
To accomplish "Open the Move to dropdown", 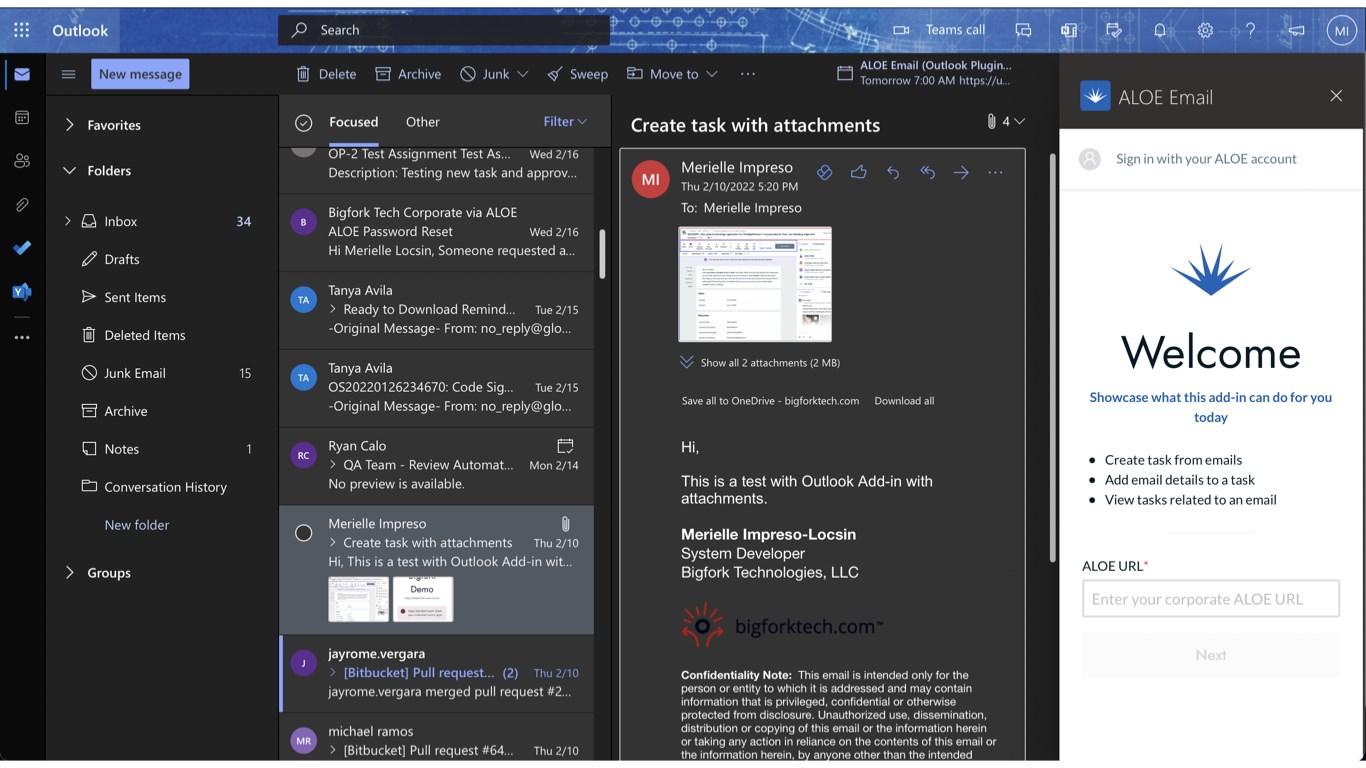I will [x=672, y=74].
